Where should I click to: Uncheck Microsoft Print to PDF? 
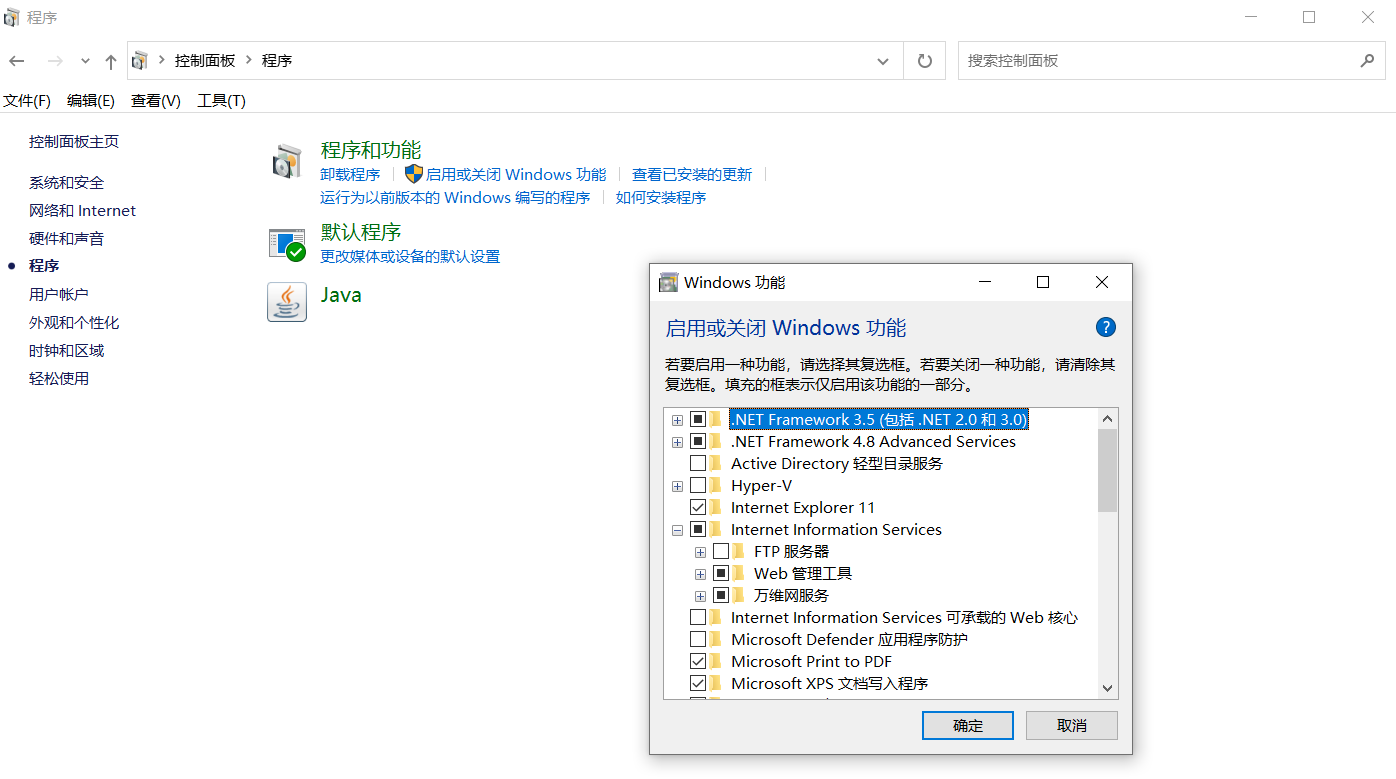coord(698,662)
